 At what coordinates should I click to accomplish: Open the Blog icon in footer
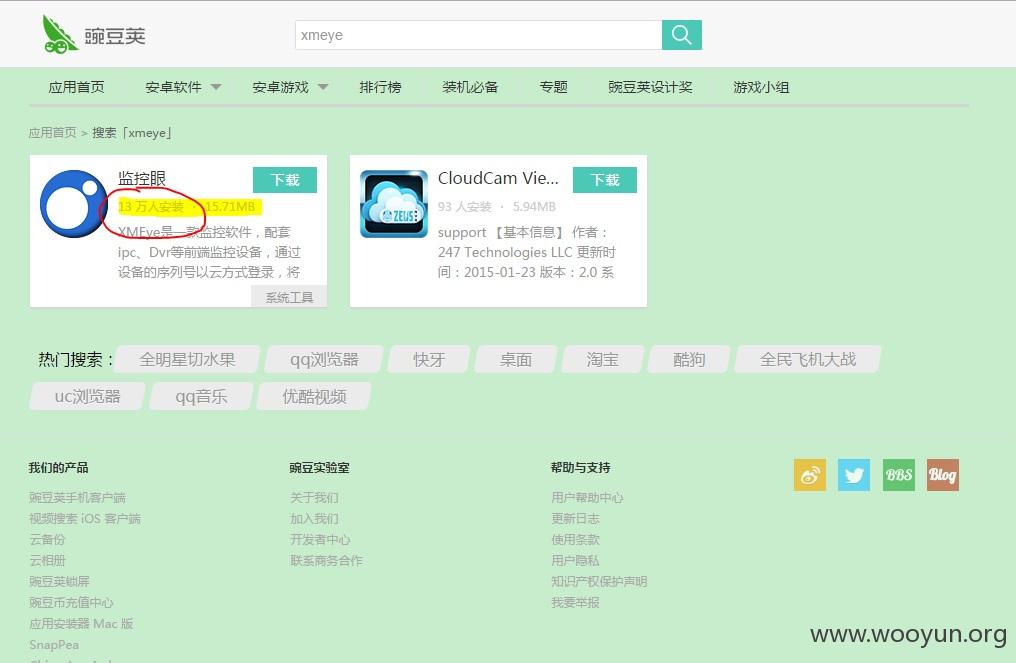[x=943, y=475]
